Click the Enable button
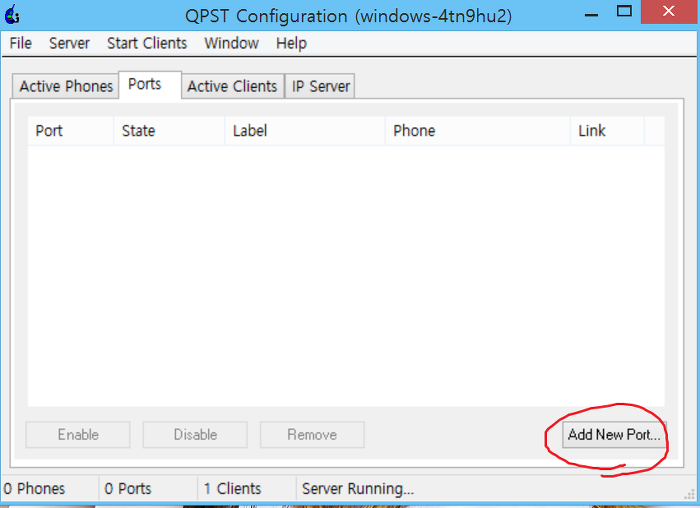The height and width of the screenshot is (508, 700). (x=78, y=435)
